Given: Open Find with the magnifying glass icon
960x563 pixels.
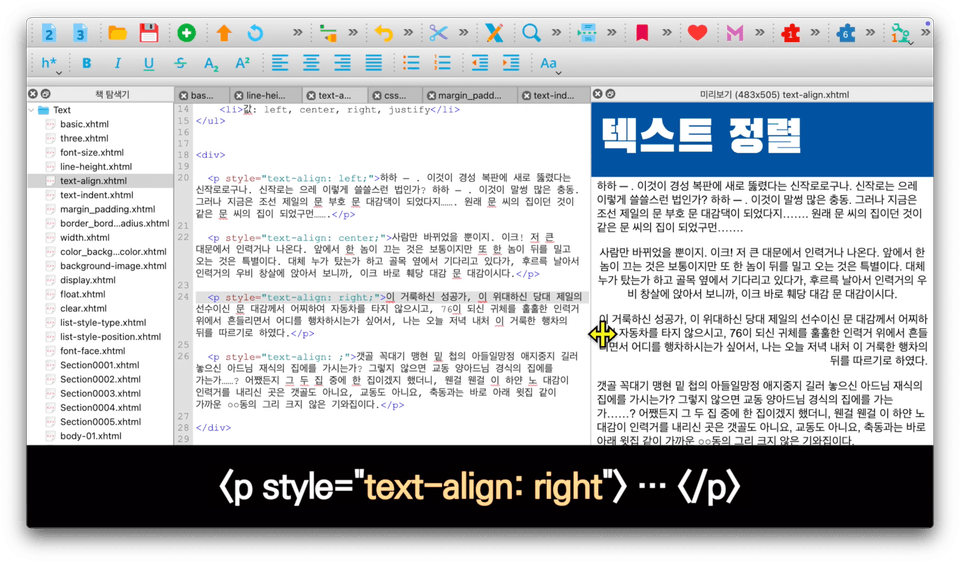Looking at the screenshot, I should pyautogui.click(x=531, y=33).
